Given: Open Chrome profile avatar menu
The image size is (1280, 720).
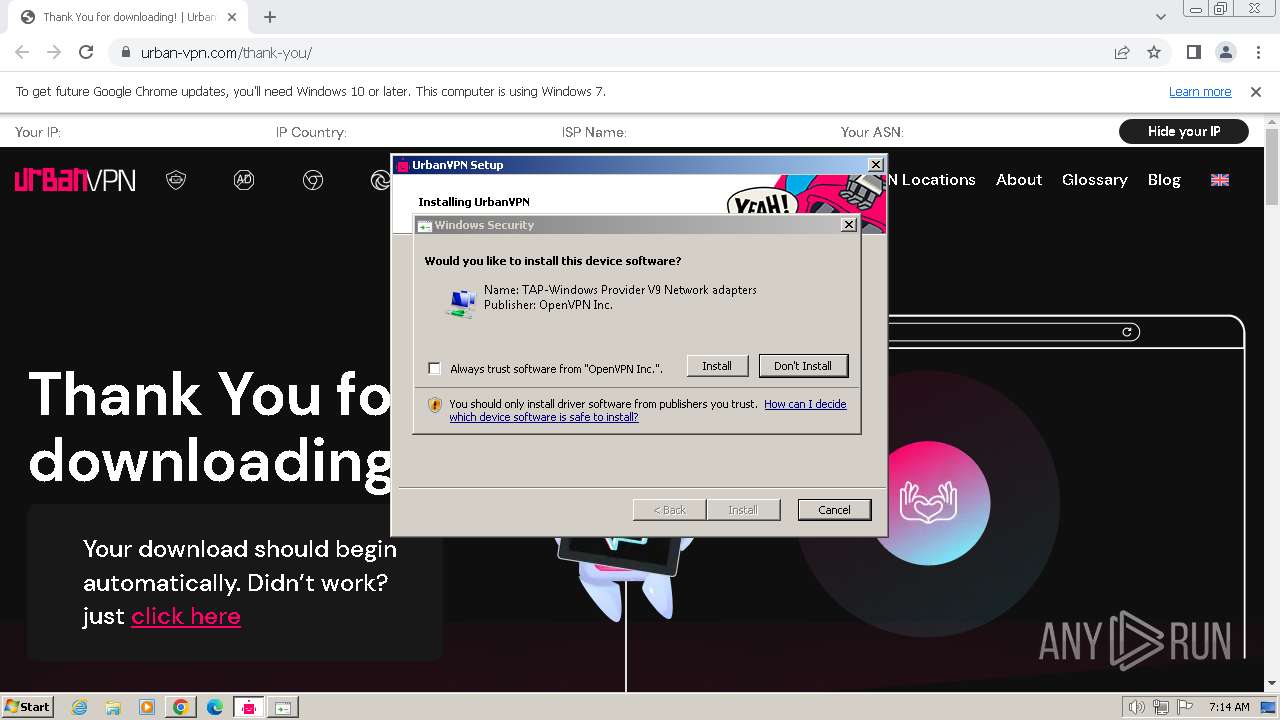Looking at the screenshot, I should [x=1226, y=53].
